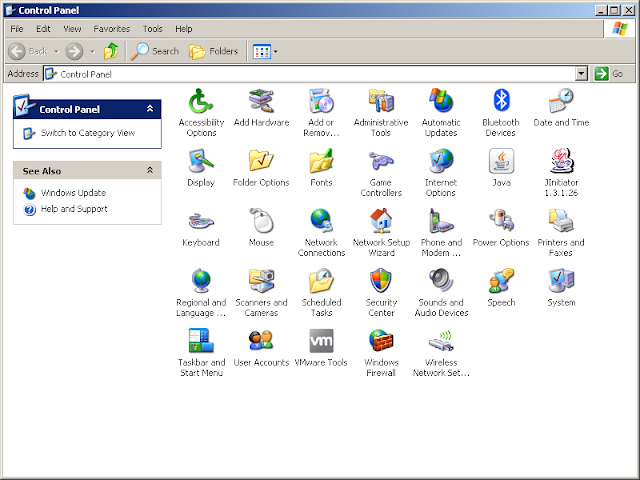Image resolution: width=640 pixels, height=480 pixels.
Task: Open Folder Options
Action: [261, 167]
